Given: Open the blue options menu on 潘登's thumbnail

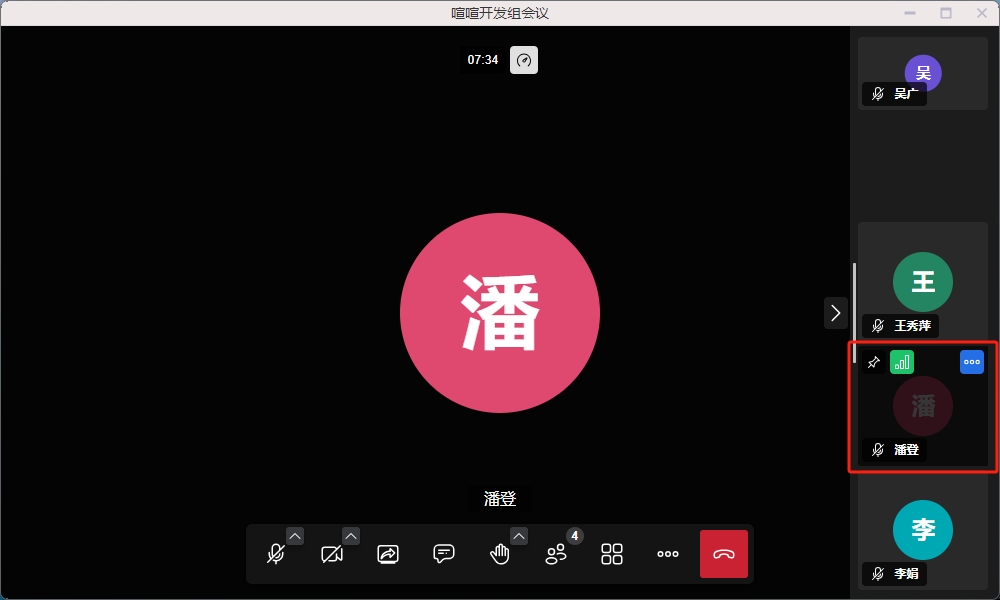Looking at the screenshot, I should 972,362.
